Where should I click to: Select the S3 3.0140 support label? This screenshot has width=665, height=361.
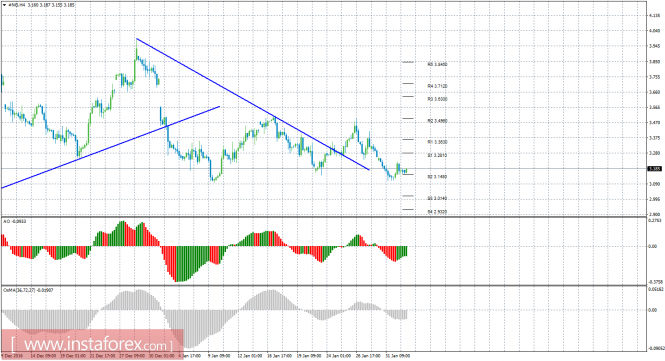[x=437, y=199]
